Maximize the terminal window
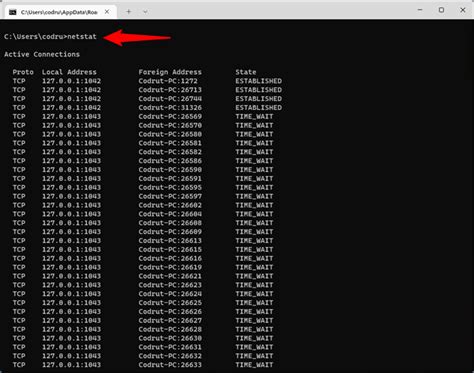474x373 pixels. pos(441,10)
